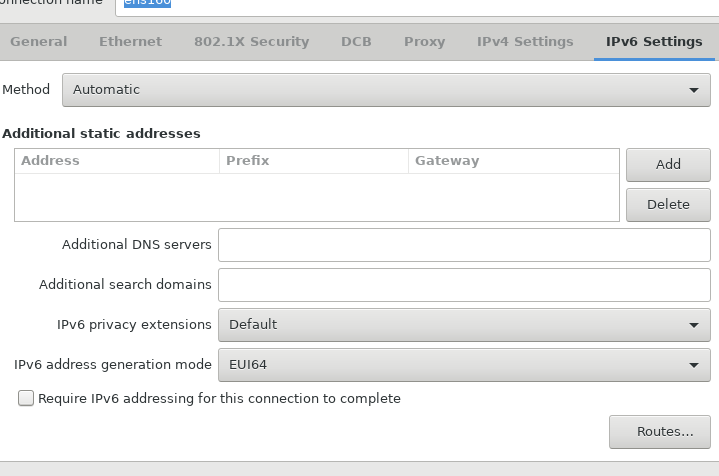This screenshot has width=719, height=476.
Task: Open the Routes… dialog
Action: [660, 432]
